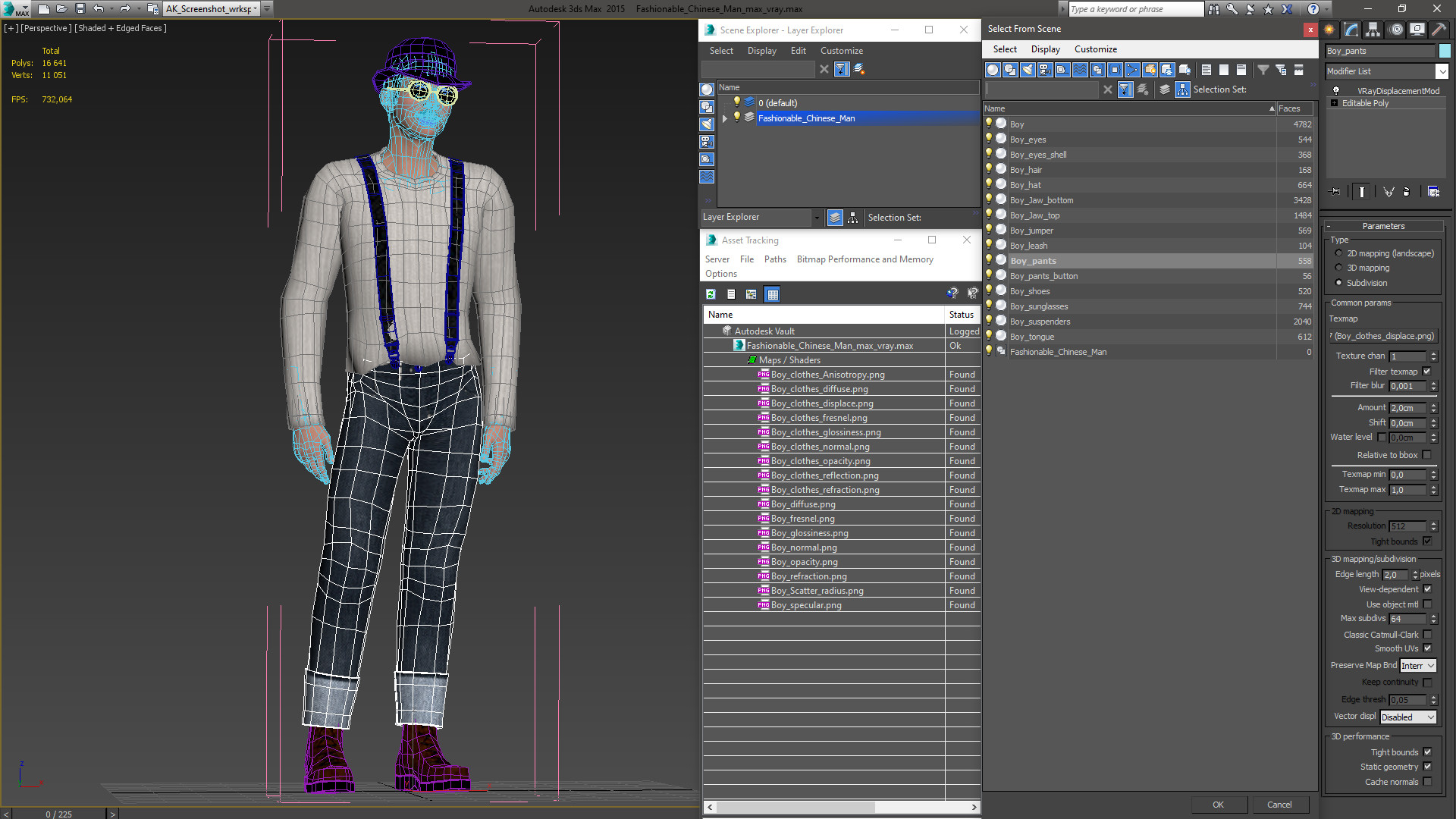Screen dimensions: 1456x819
Task: Click Tree View icon in Asset Tracking
Action: [x=751, y=294]
